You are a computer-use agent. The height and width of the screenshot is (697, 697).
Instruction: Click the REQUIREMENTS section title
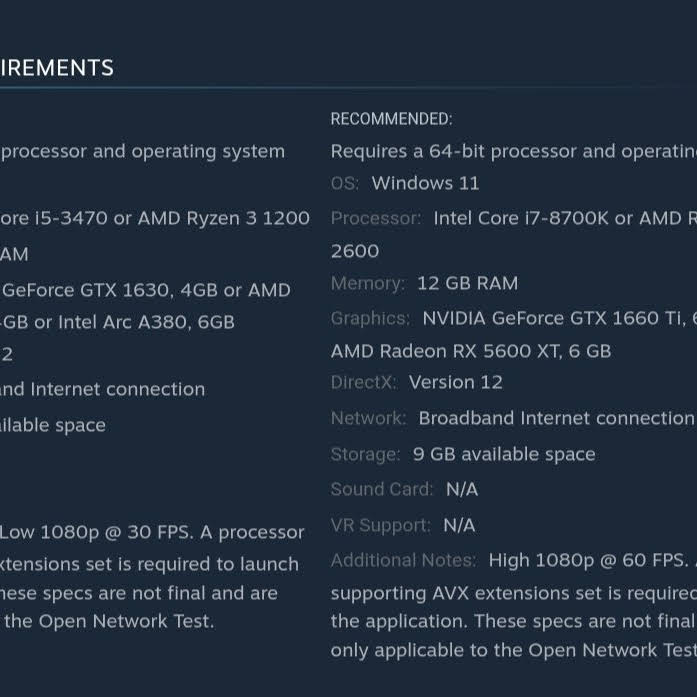(57, 68)
